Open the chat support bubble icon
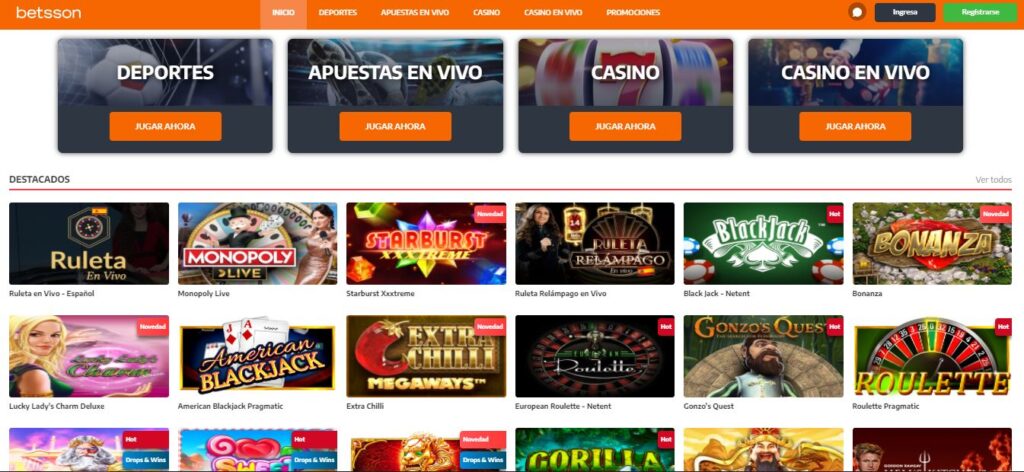The image size is (1024, 472). (857, 12)
